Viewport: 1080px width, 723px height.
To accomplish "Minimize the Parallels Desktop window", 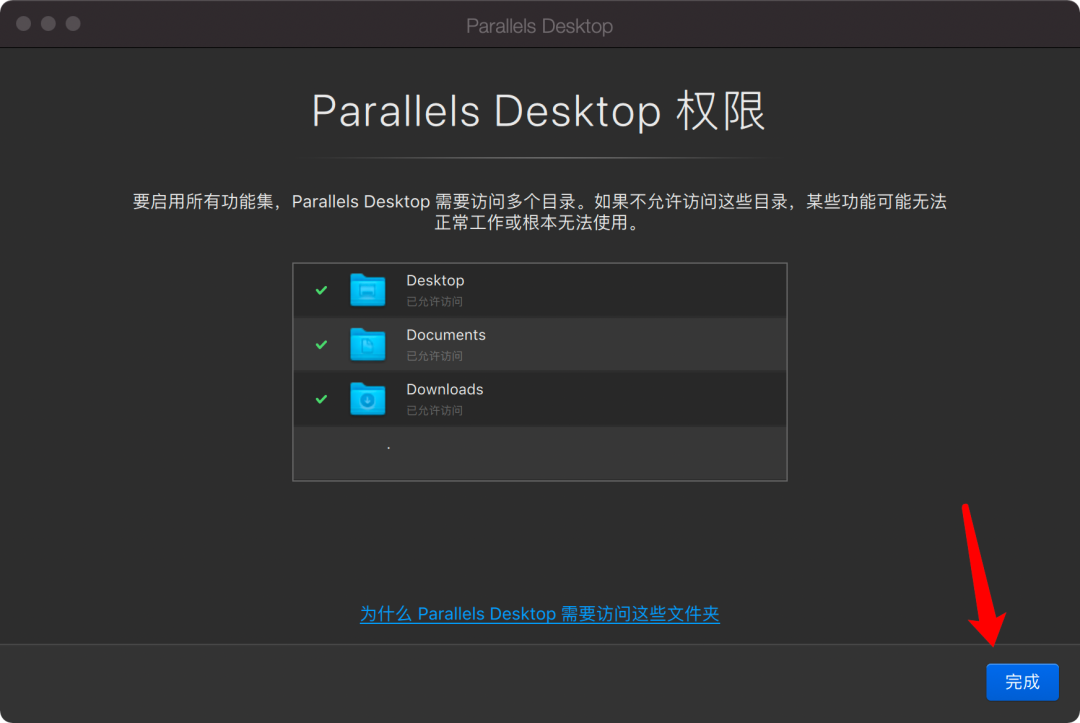I will click(x=48, y=23).
